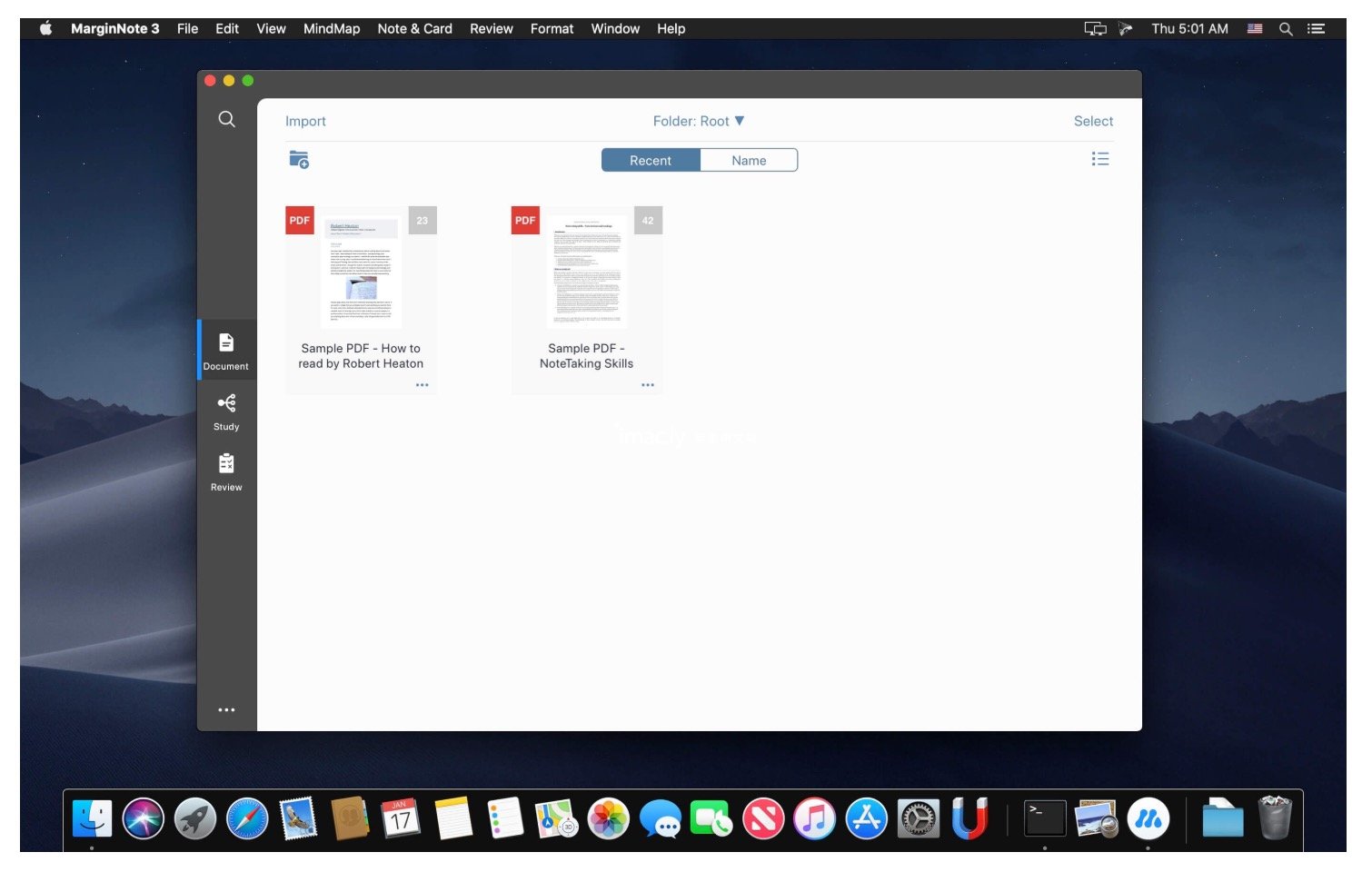The height and width of the screenshot is (872, 1372).
Task: Open options for How to read PDF
Action: (422, 385)
